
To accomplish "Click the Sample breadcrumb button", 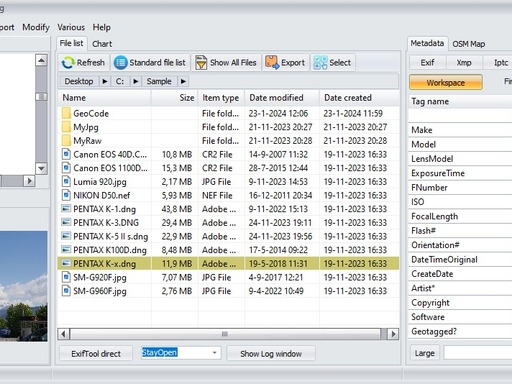I will (x=159, y=81).
